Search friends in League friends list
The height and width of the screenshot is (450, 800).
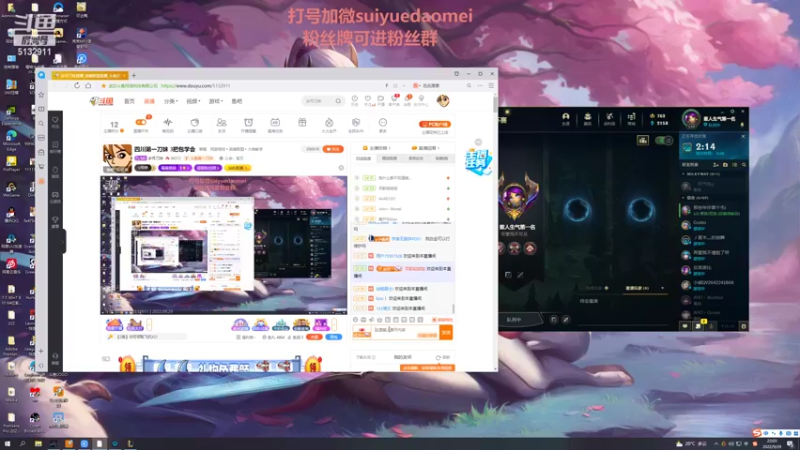(744, 165)
